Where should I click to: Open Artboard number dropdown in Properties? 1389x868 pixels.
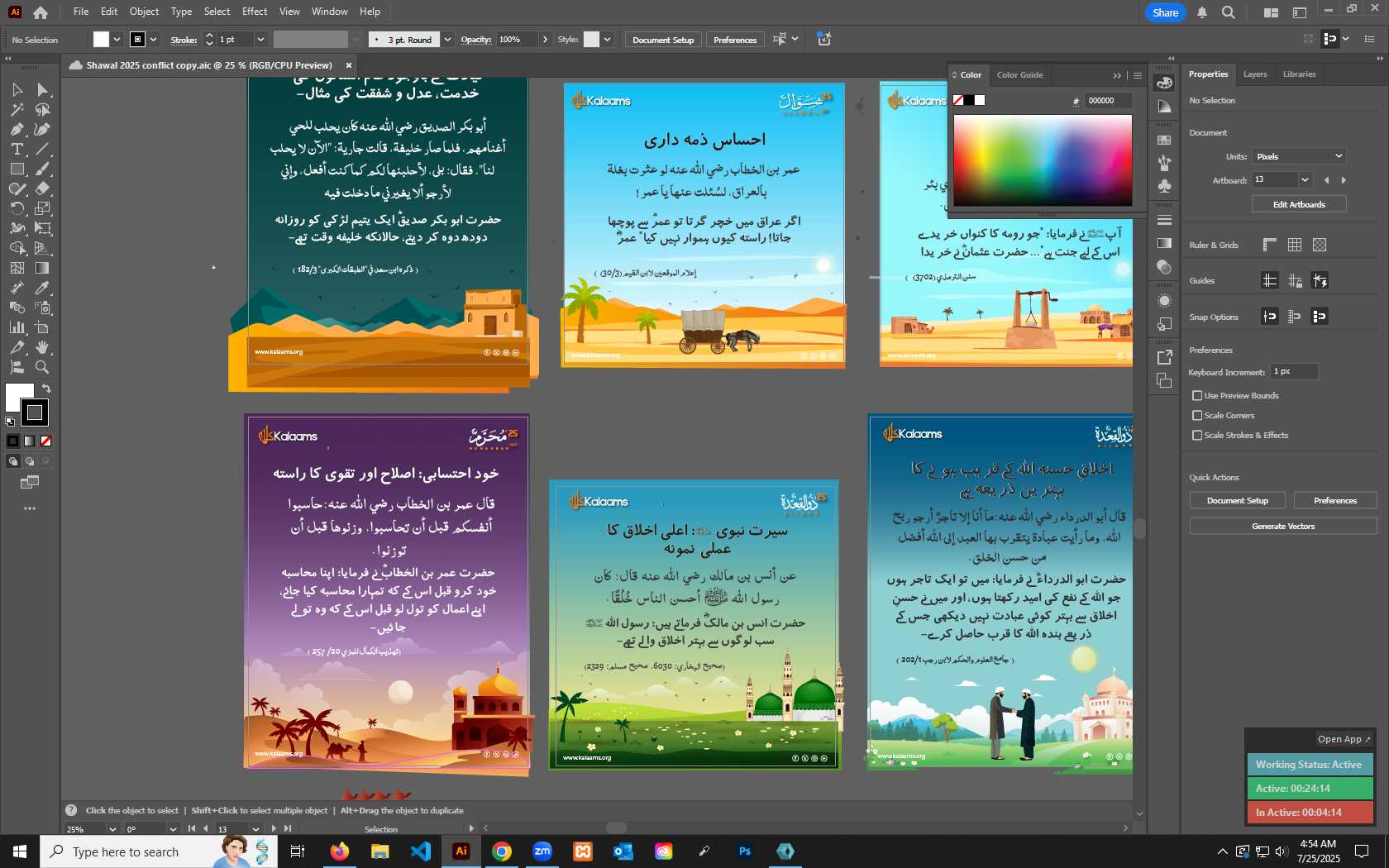[1305, 180]
